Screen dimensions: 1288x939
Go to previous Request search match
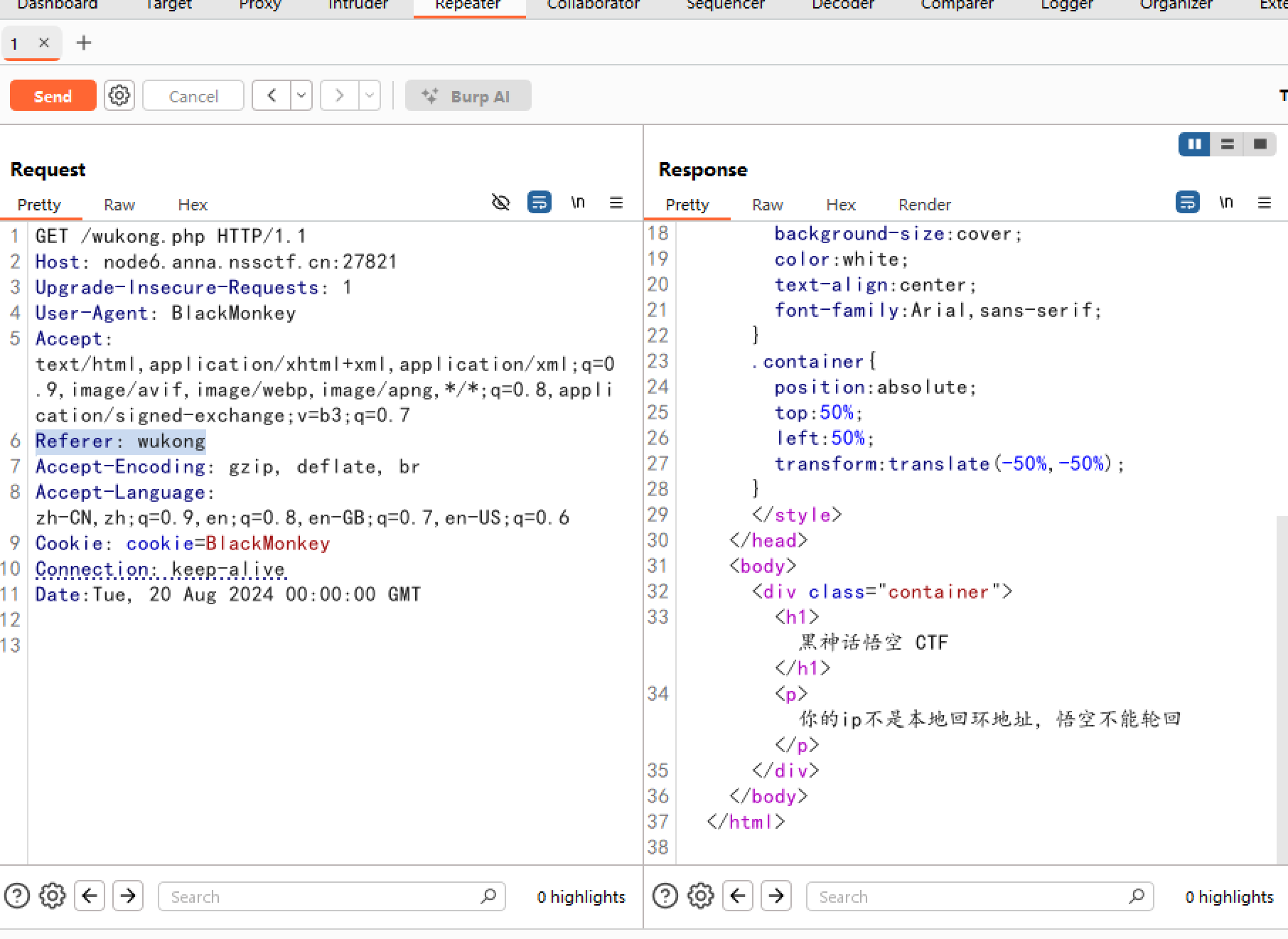[90, 896]
